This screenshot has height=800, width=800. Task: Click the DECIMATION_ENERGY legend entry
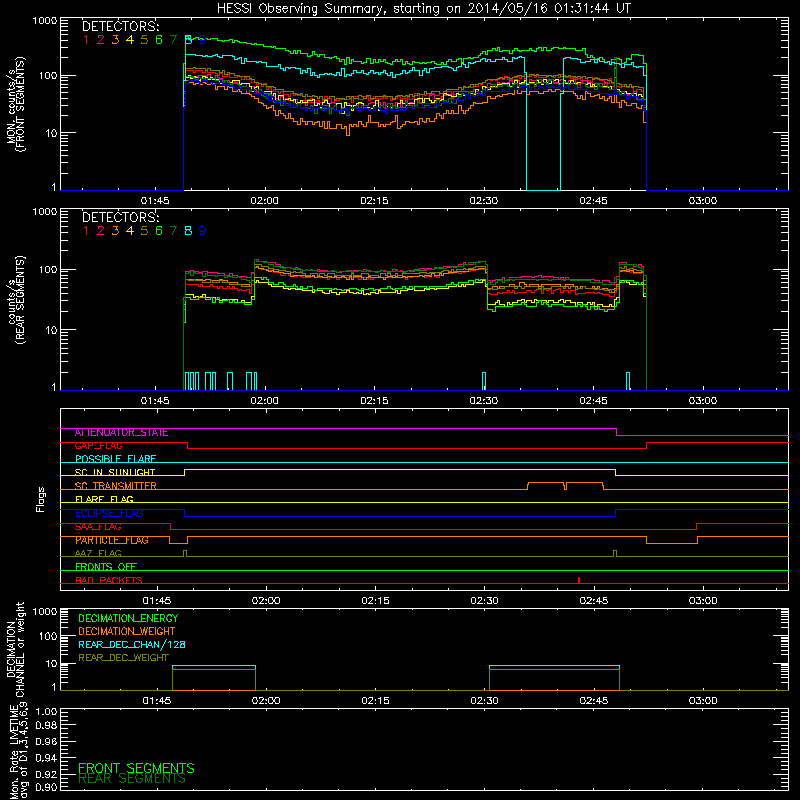128,618
